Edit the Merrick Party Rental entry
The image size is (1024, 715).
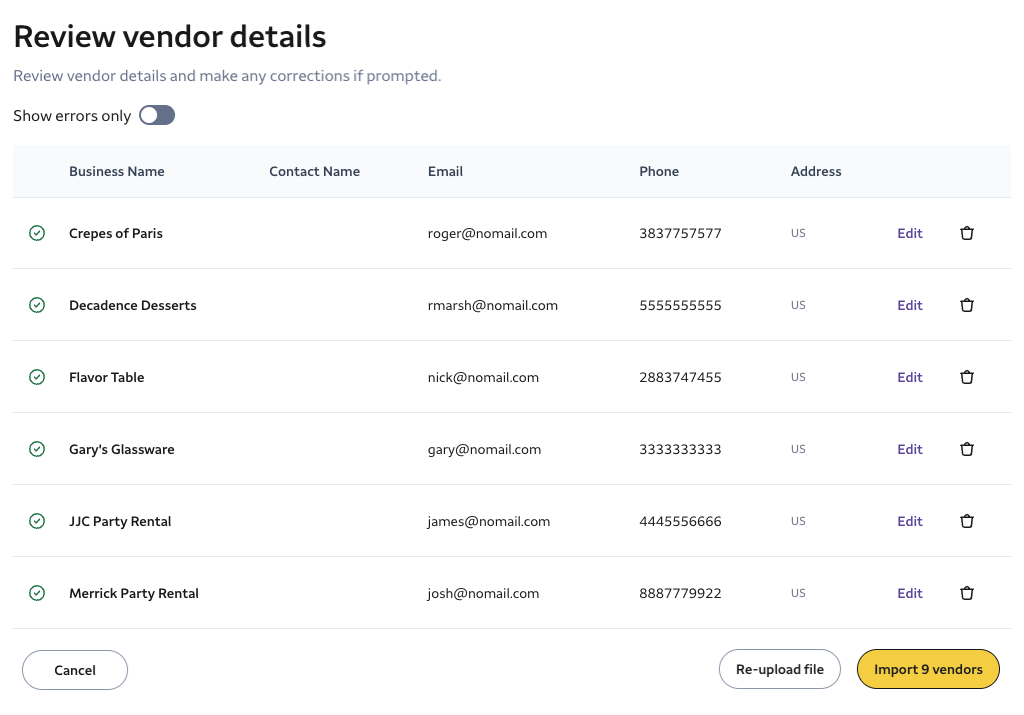pos(909,593)
